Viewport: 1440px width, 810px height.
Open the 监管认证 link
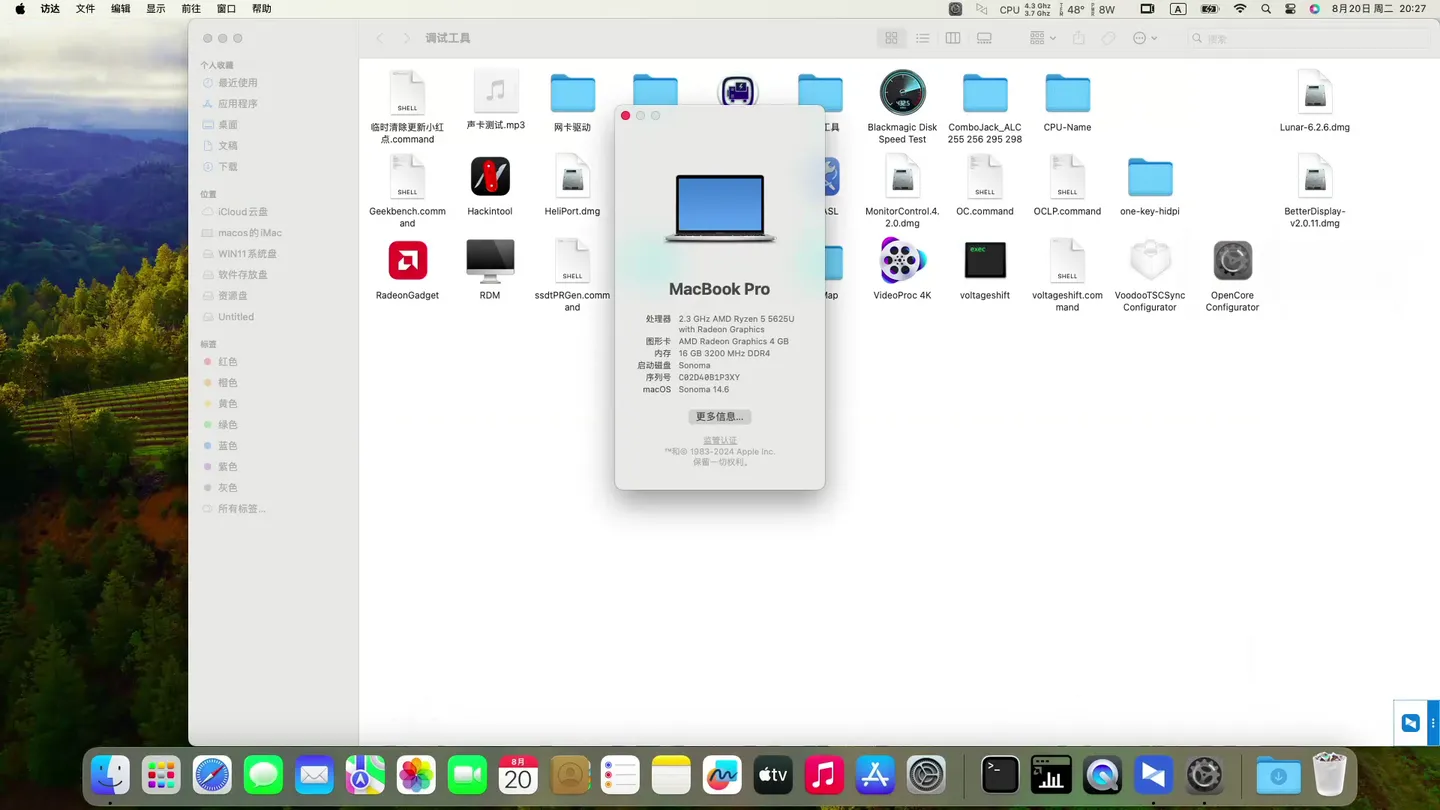[719, 440]
